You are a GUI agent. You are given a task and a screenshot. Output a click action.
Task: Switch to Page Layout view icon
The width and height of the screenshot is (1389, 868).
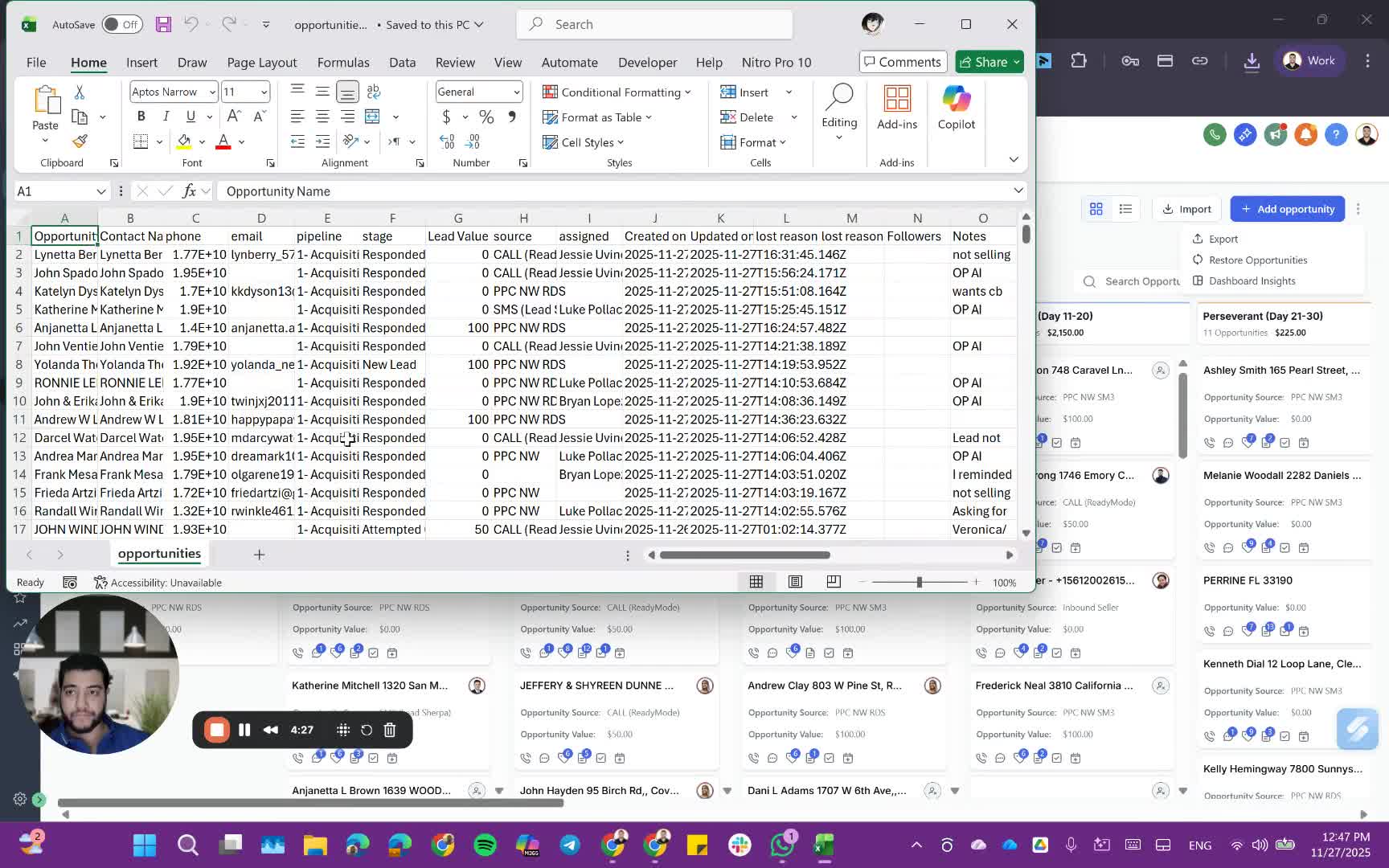pos(795,582)
